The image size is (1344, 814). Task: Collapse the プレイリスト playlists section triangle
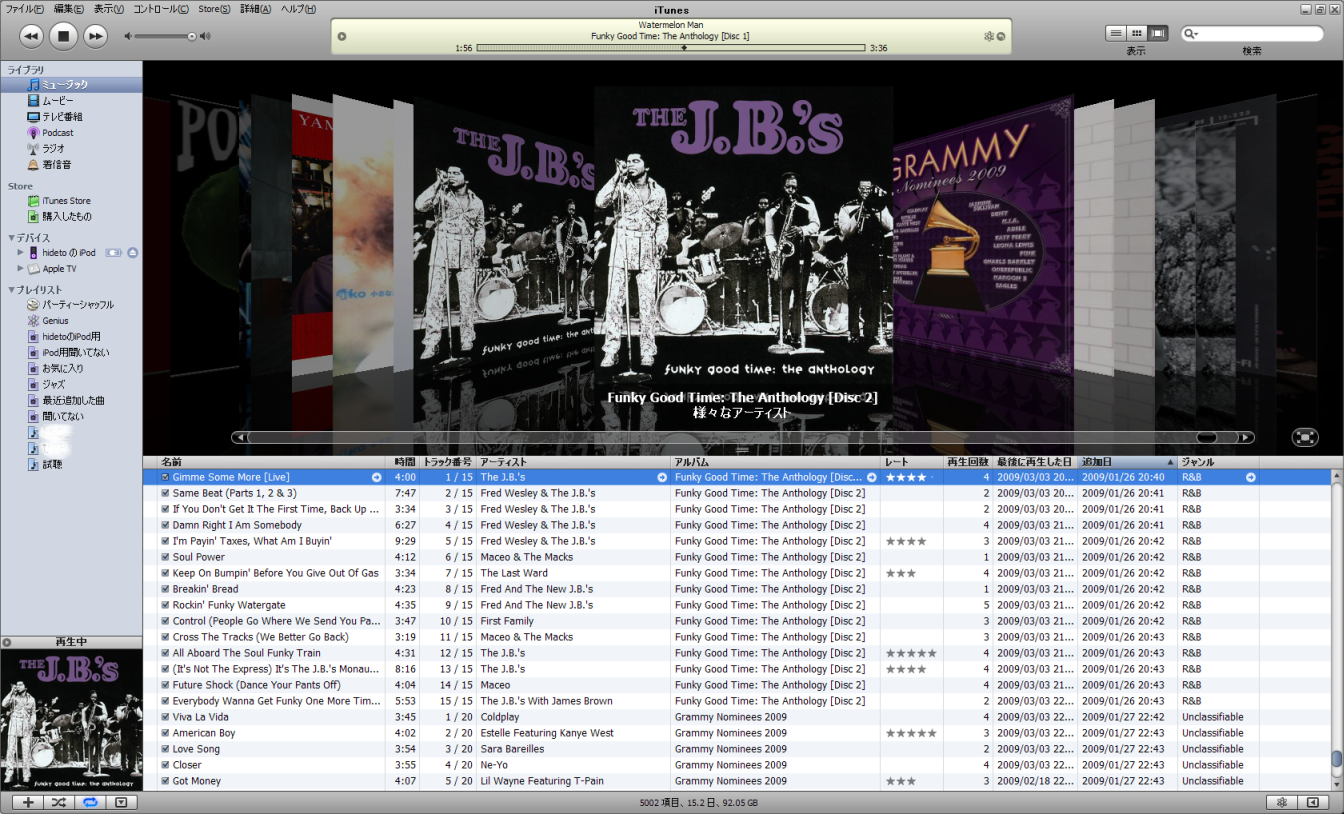pyautogui.click(x=11, y=290)
